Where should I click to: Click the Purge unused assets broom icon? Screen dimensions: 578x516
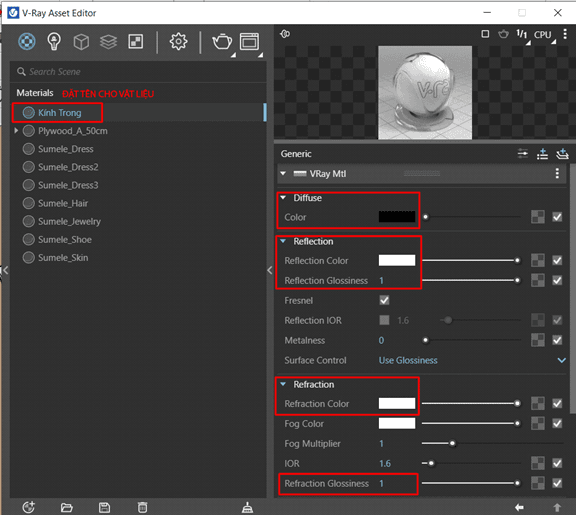coord(247,508)
